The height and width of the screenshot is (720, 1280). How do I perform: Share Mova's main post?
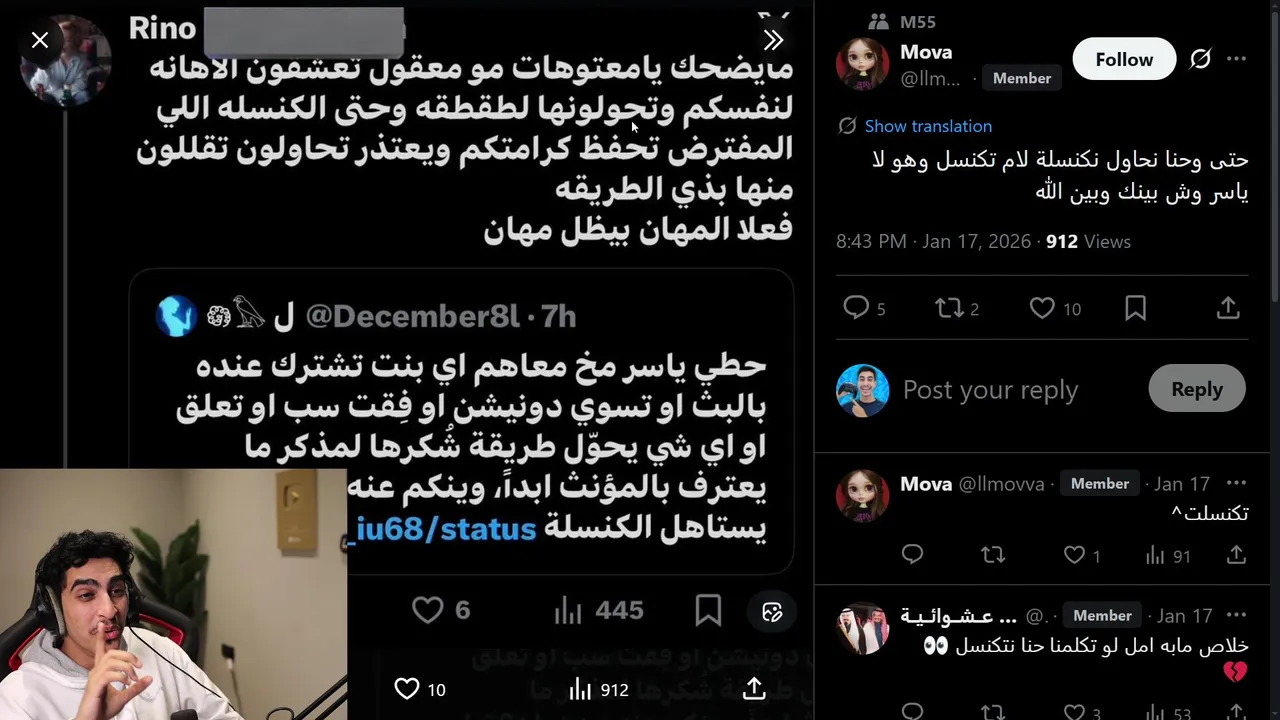click(x=1228, y=308)
